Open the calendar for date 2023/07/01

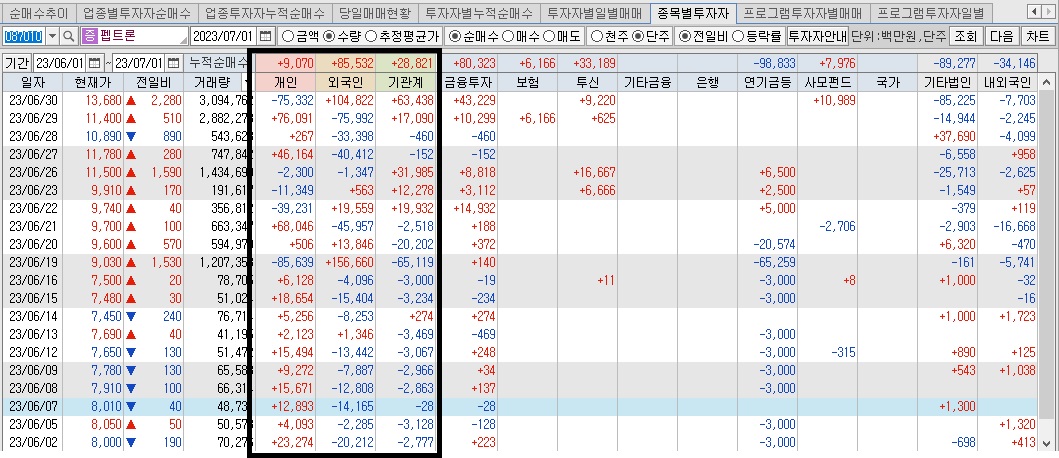(x=266, y=36)
